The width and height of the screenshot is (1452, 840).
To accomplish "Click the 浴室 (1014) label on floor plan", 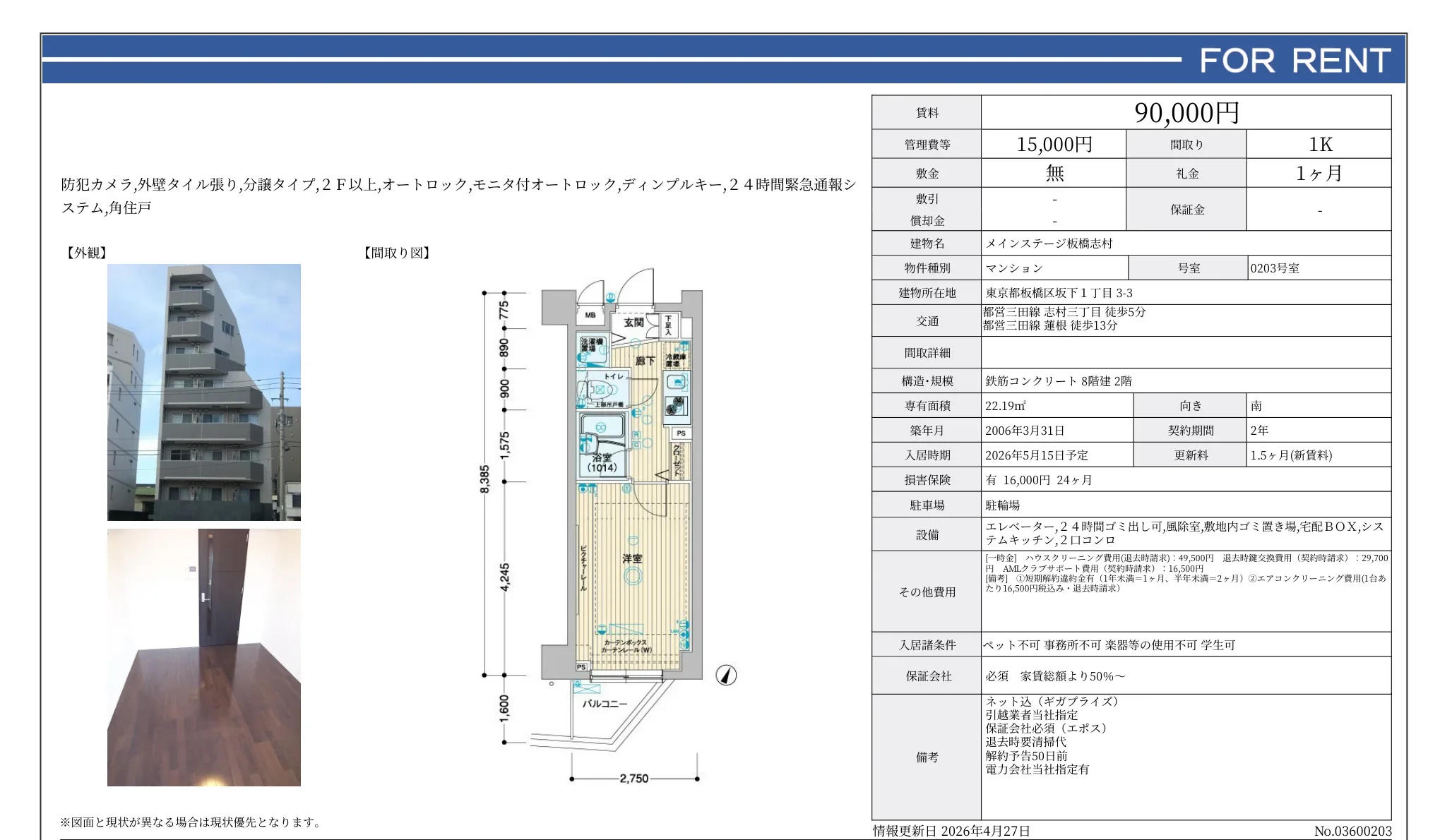I will [602, 462].
